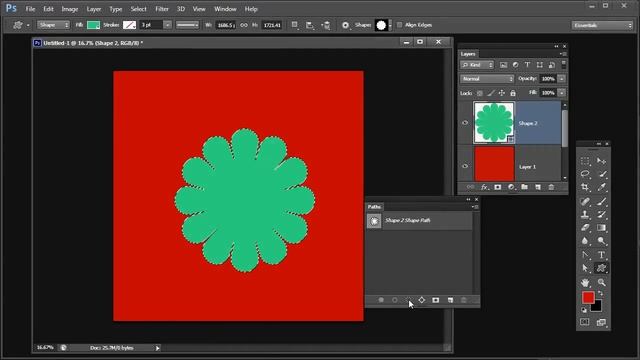
Task: Toggle type layer filter
Action: coord(527,65)
